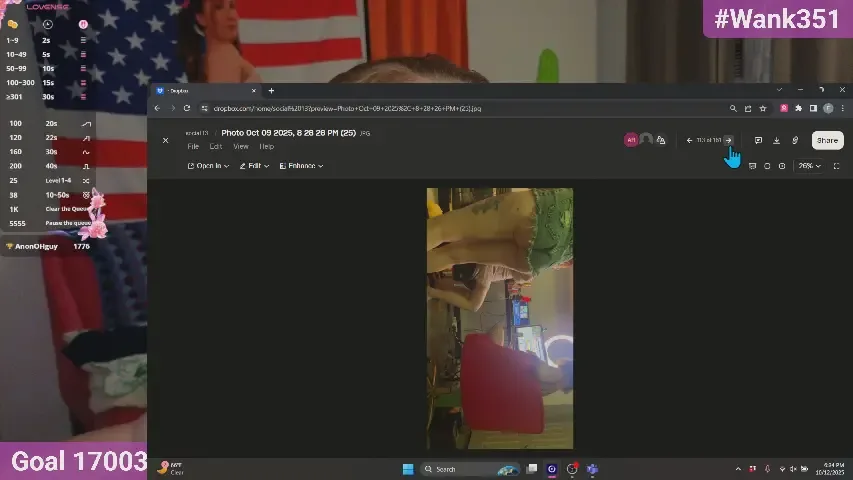
Task: Open the browser extensions puzzle icon
Action: click(799, 108)
